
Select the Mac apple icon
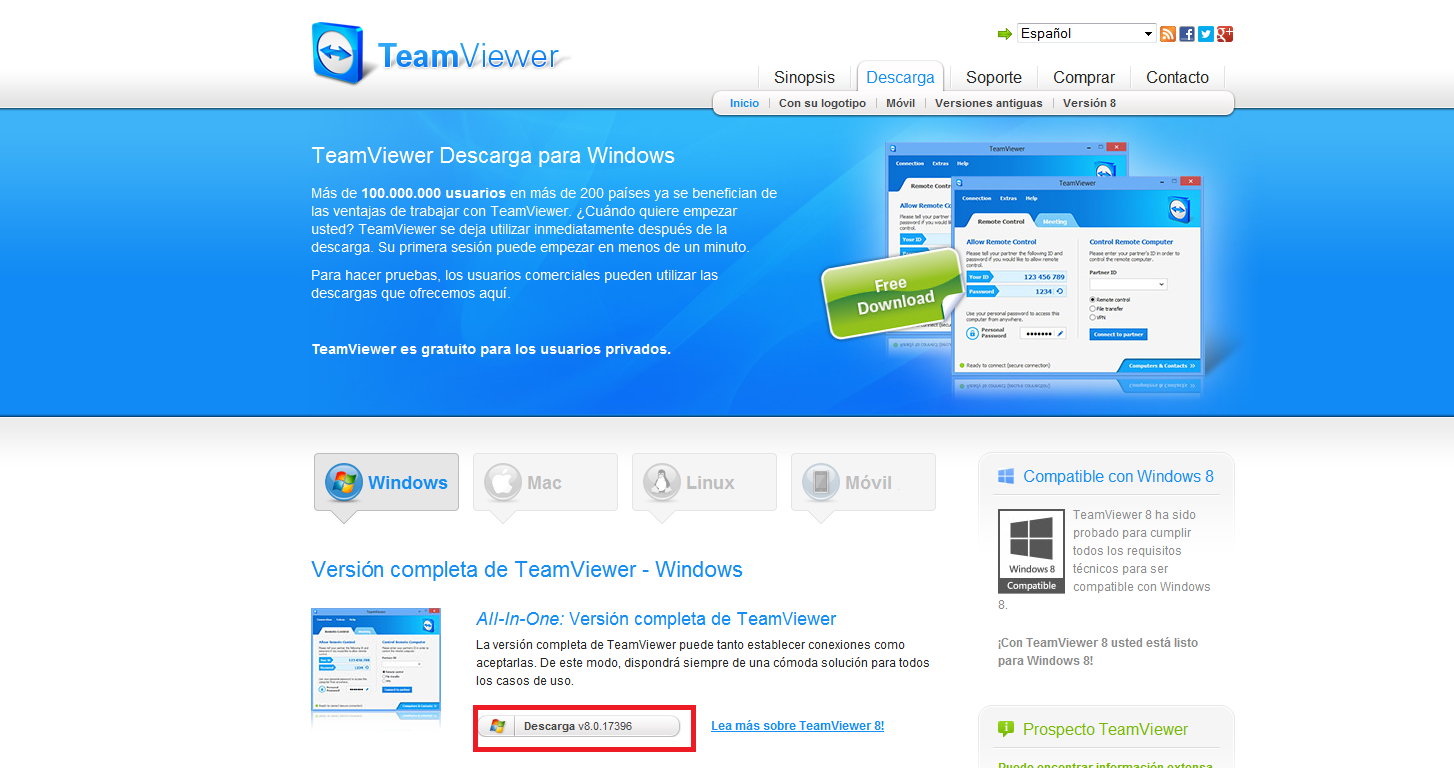(501, 481)
